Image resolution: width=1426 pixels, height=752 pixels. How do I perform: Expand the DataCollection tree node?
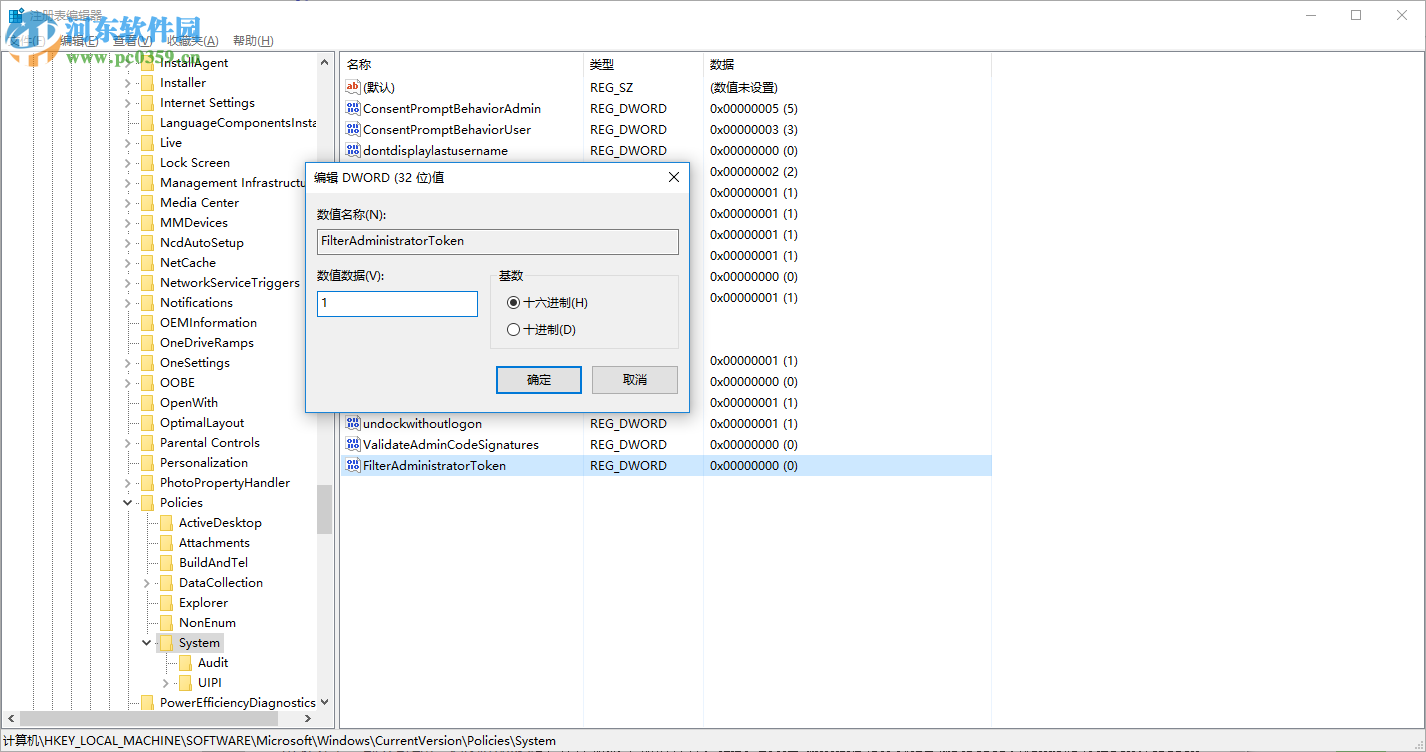point(146,582)
